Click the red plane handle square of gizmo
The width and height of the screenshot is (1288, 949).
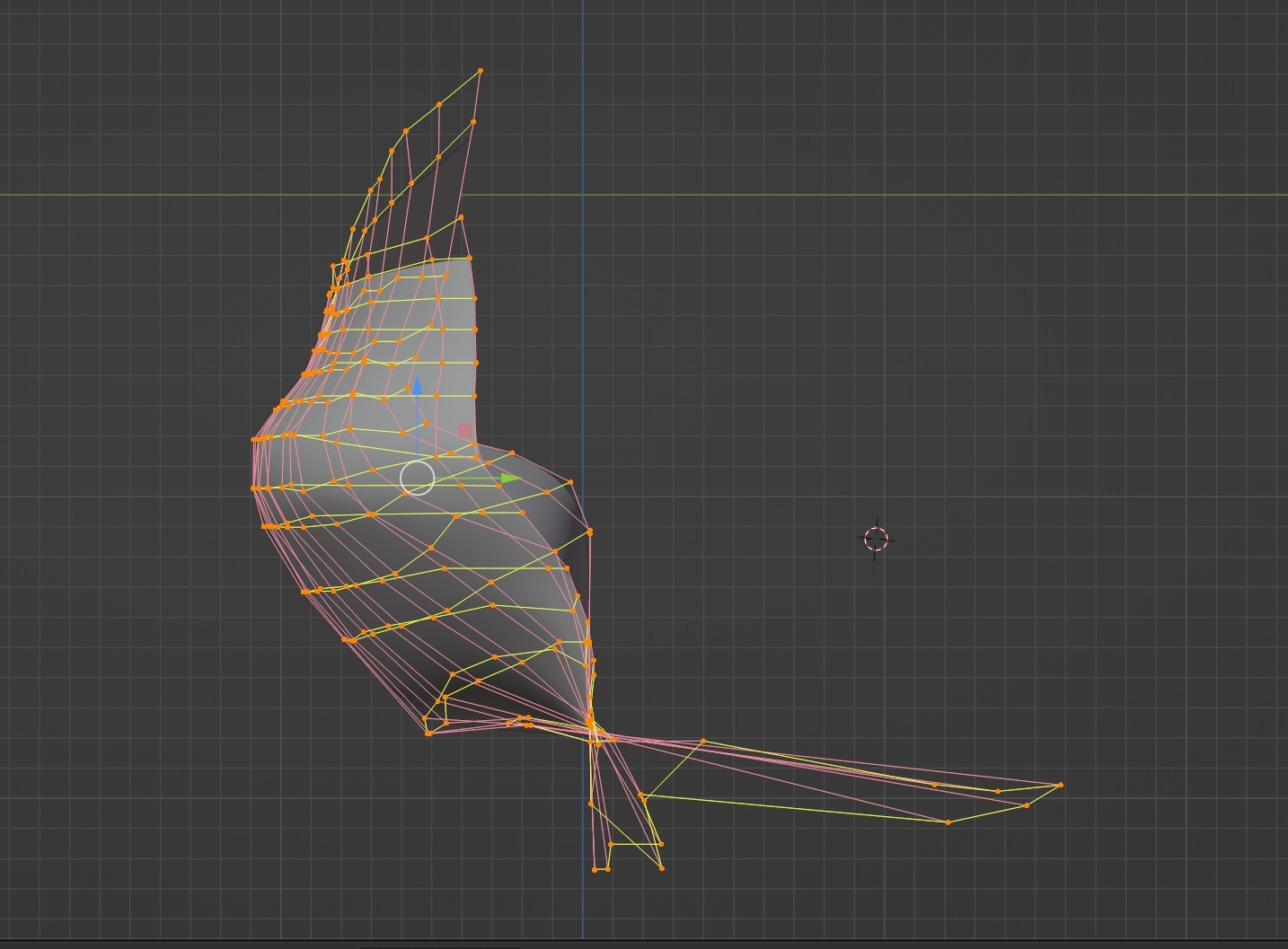[464, 431]
